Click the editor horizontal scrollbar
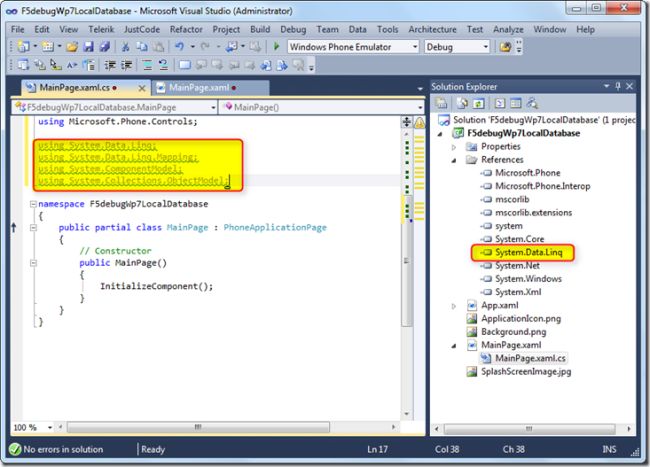The height and width of the screenshot is (467, 650). [x=198, y=427]
